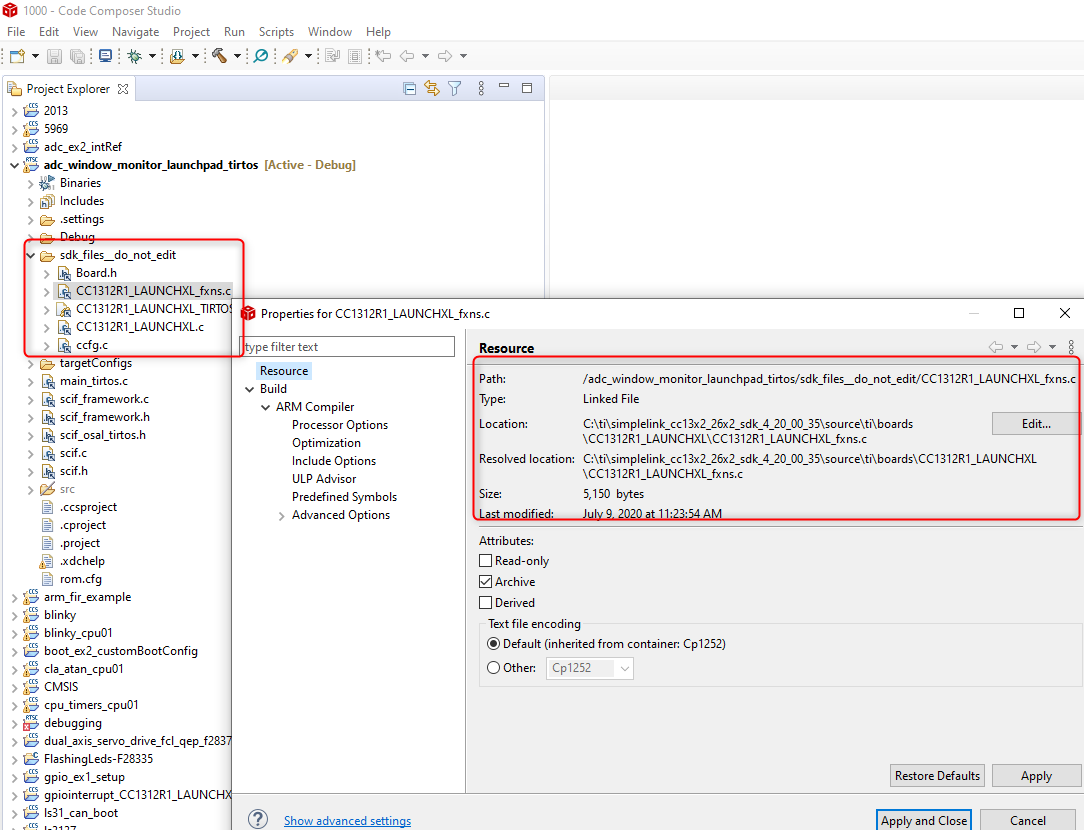Click inside the type filter text field
This screenshot has height=830, width=1084.
click(348, 346)
